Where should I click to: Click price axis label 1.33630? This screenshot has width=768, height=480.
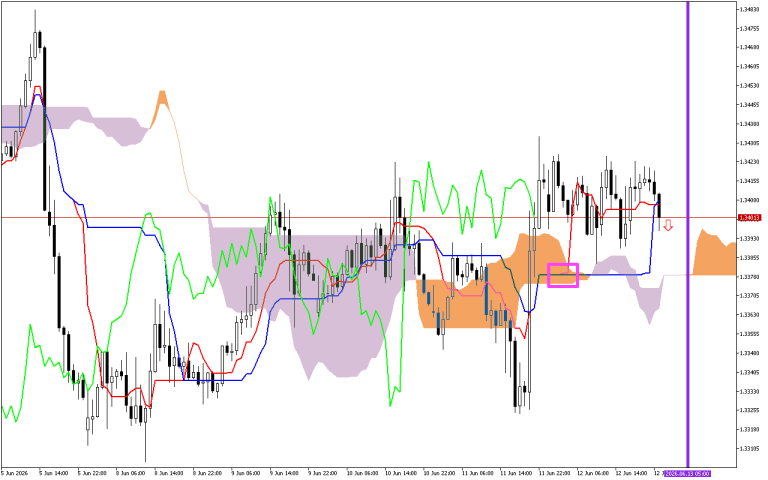click(x=749, y=315)
